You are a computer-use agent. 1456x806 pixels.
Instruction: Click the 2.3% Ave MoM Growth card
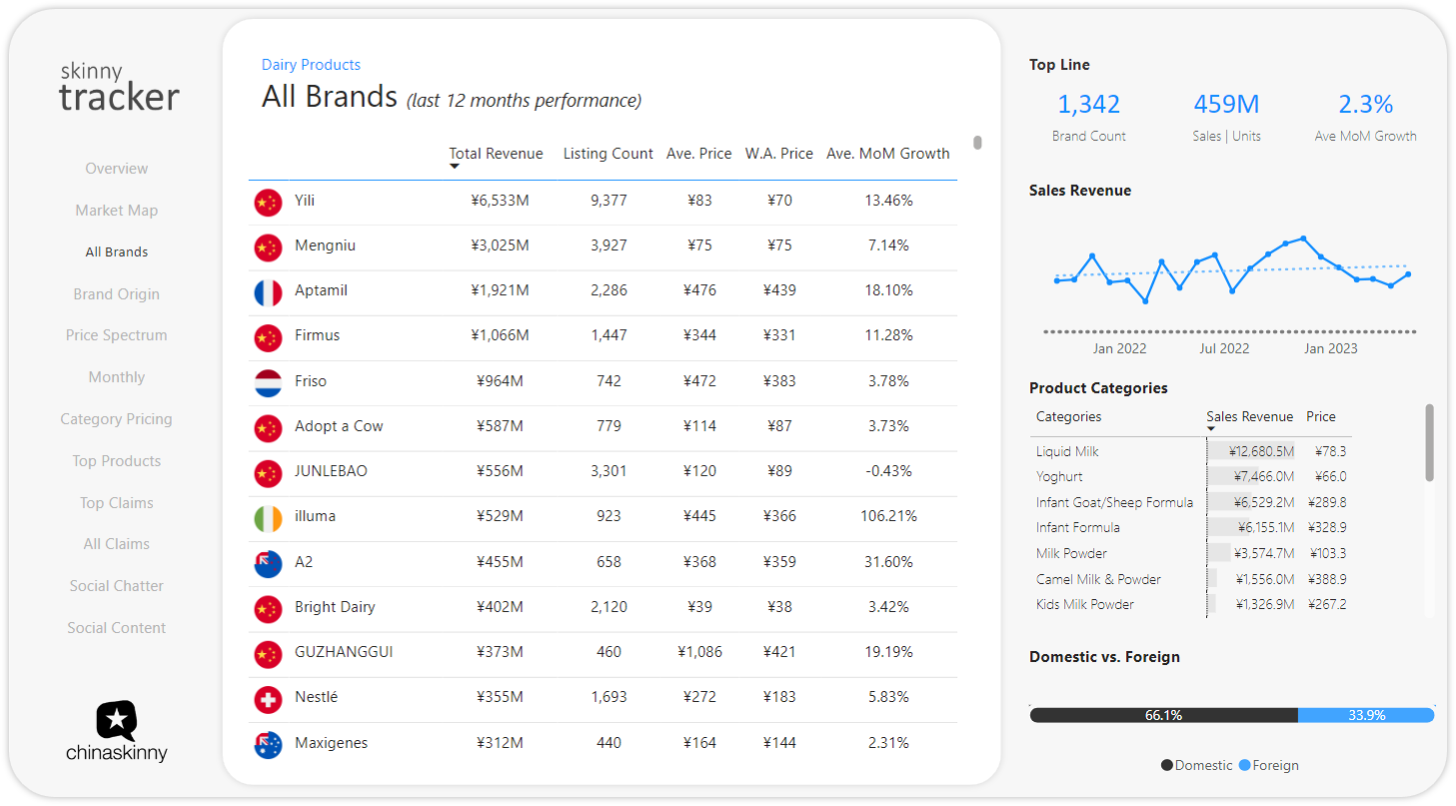click(x=1366, y=117)
